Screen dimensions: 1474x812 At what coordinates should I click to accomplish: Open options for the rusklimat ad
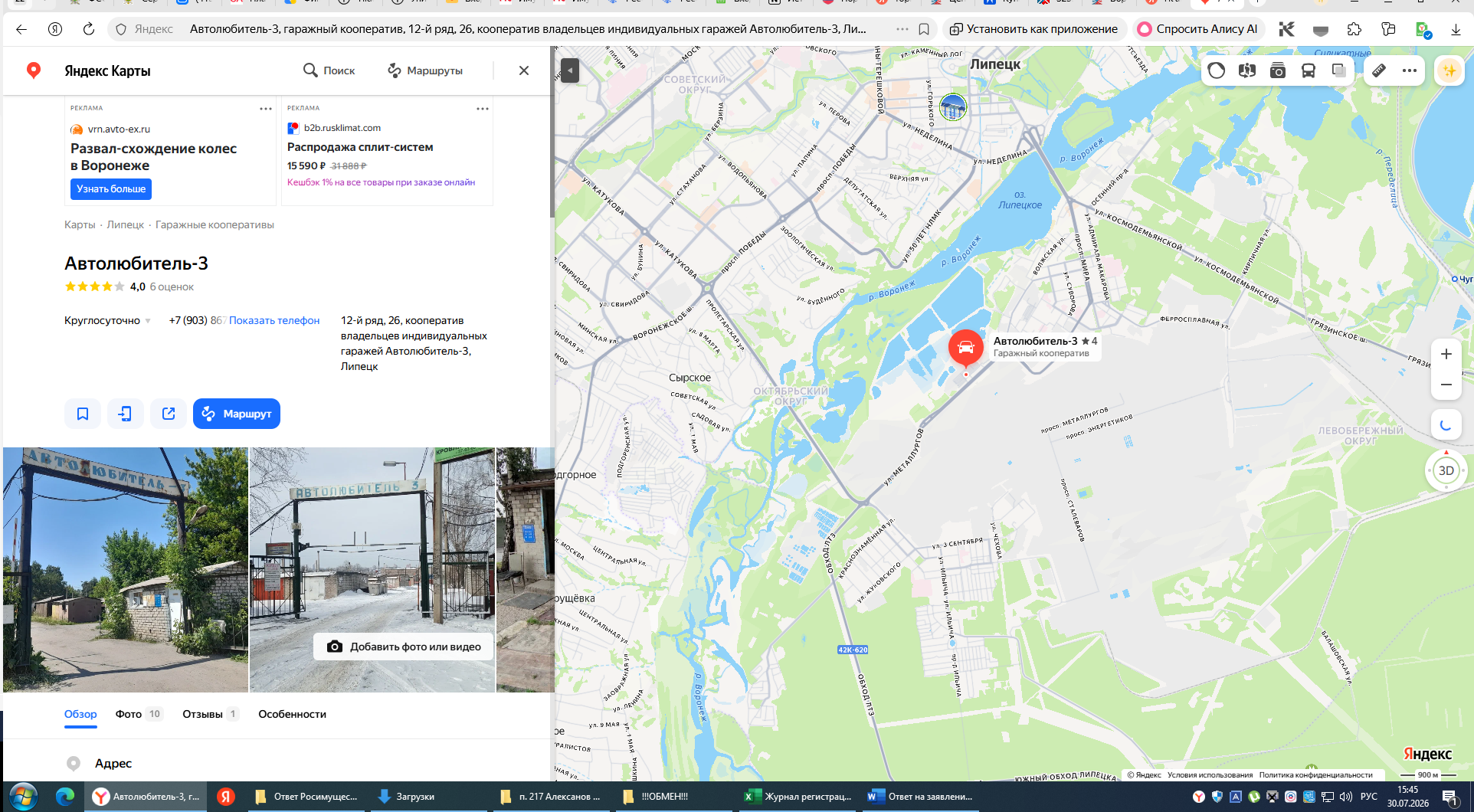(483, 109)
